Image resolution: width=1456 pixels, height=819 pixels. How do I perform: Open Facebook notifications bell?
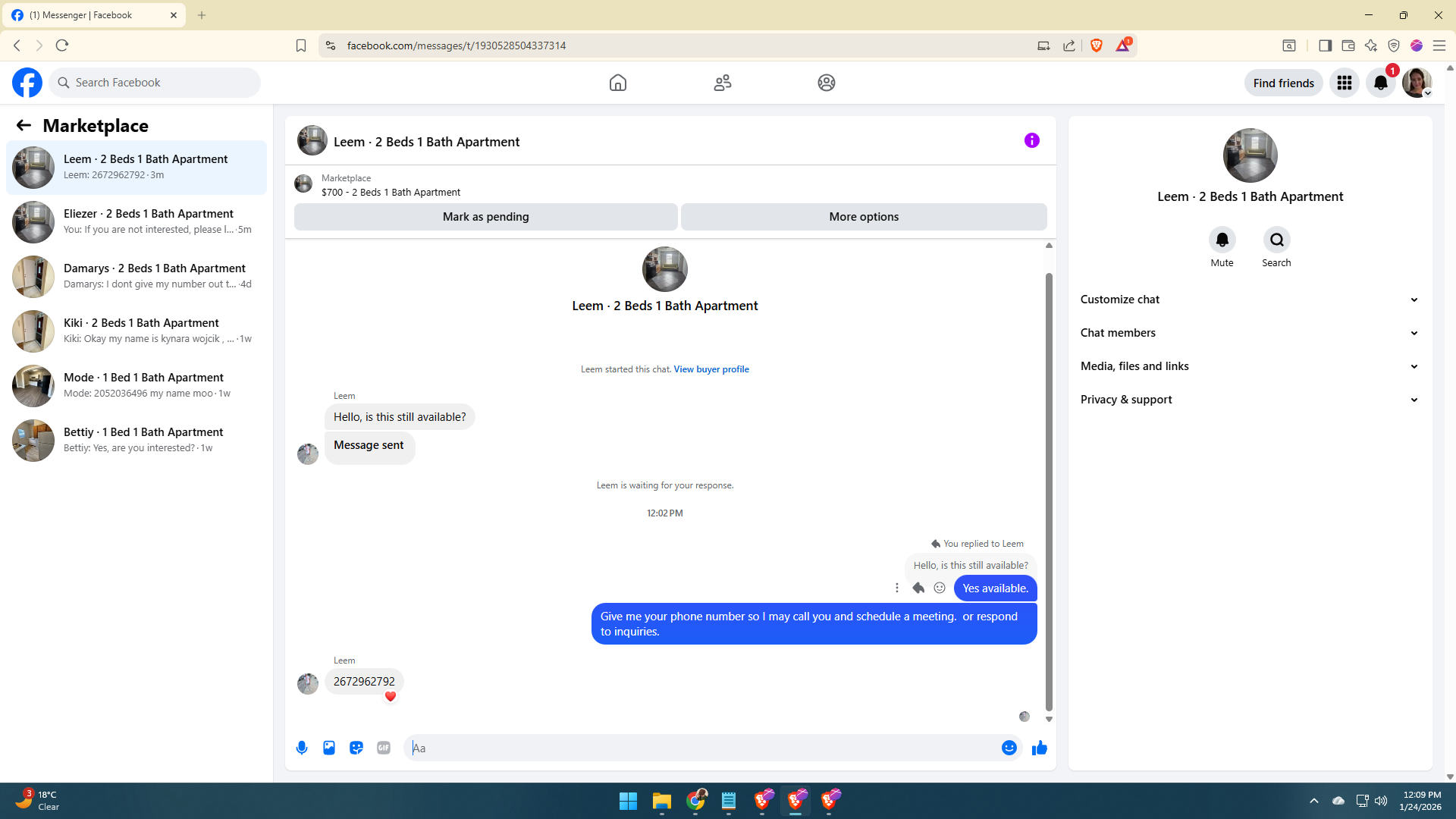click(1380, 83)
